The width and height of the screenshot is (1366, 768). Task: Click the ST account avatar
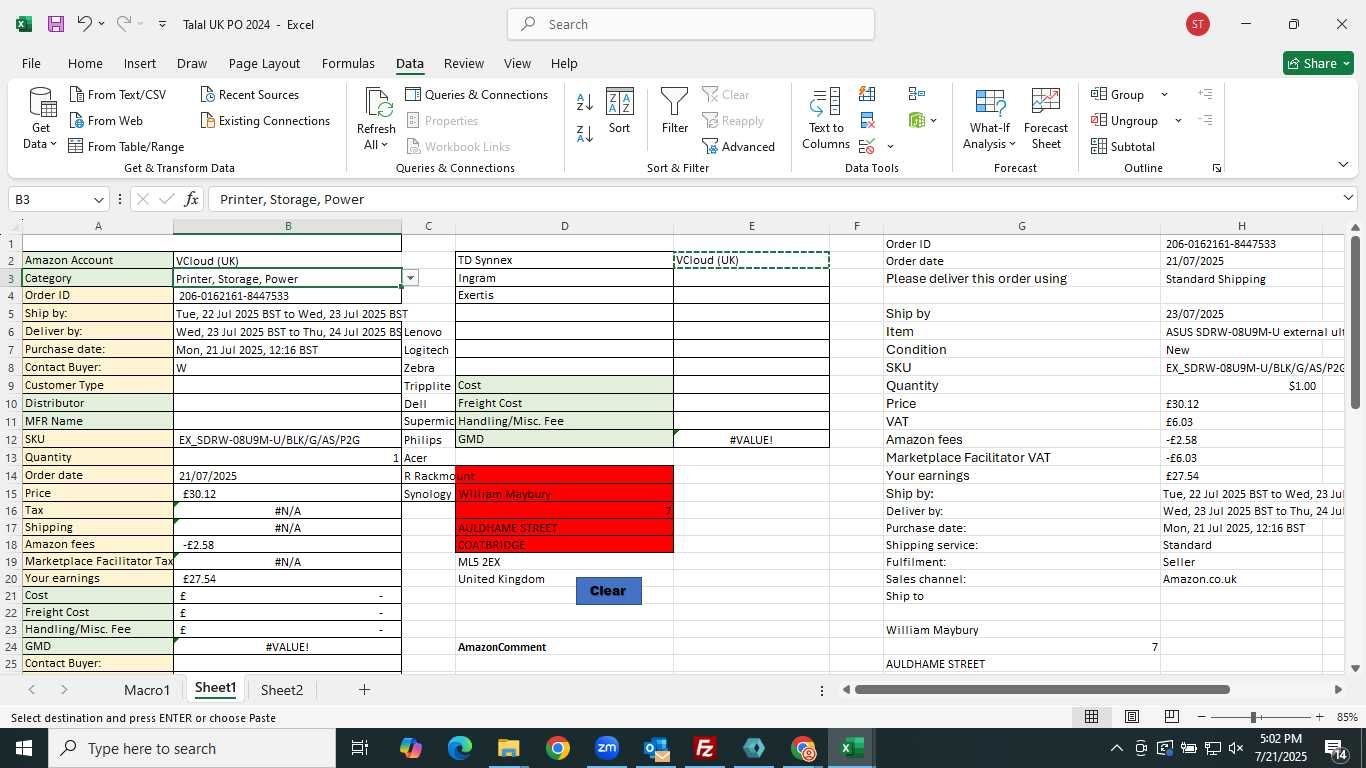coord(1198,24)
